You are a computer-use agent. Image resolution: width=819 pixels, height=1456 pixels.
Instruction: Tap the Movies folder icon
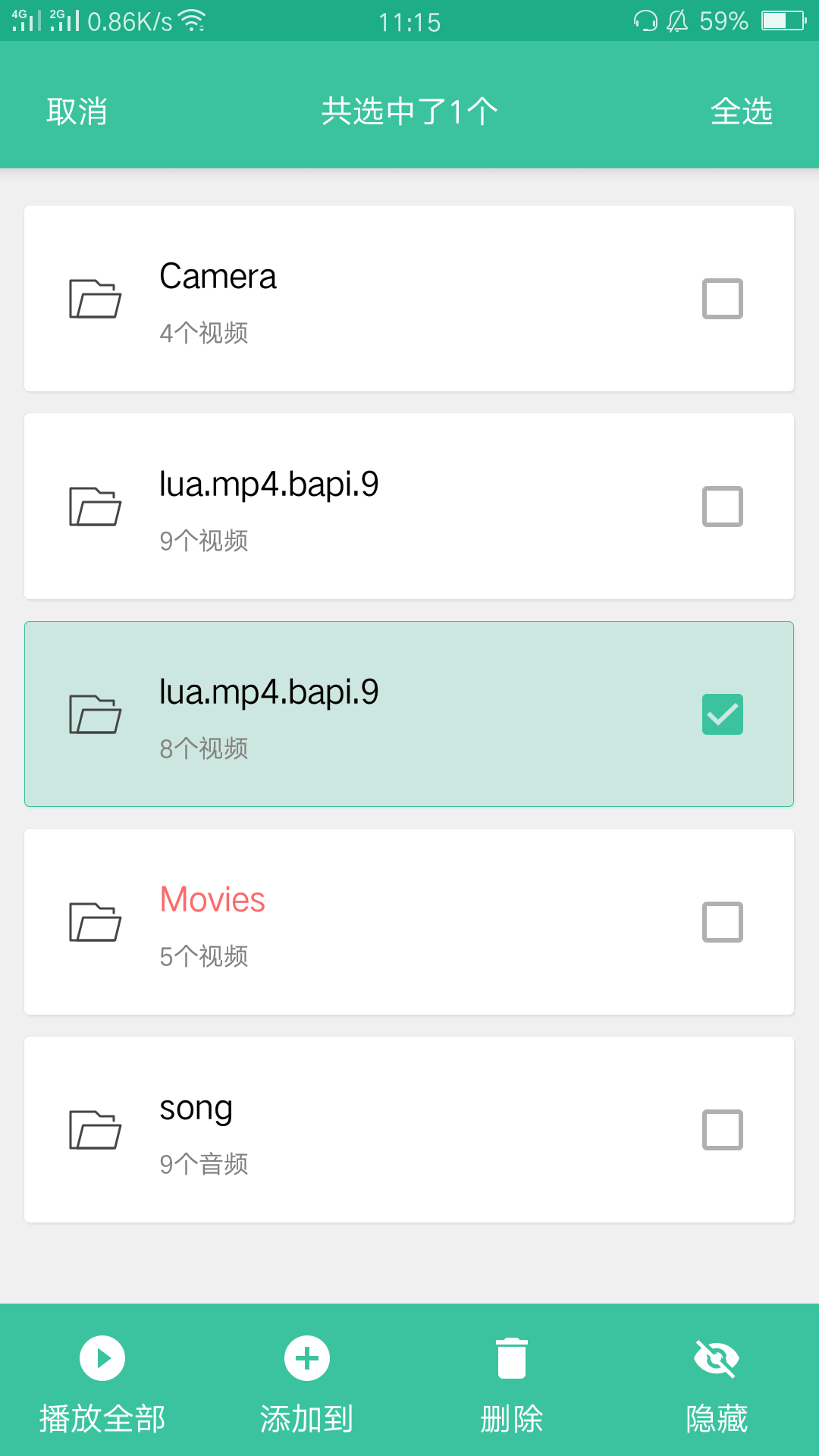point(95,921)
